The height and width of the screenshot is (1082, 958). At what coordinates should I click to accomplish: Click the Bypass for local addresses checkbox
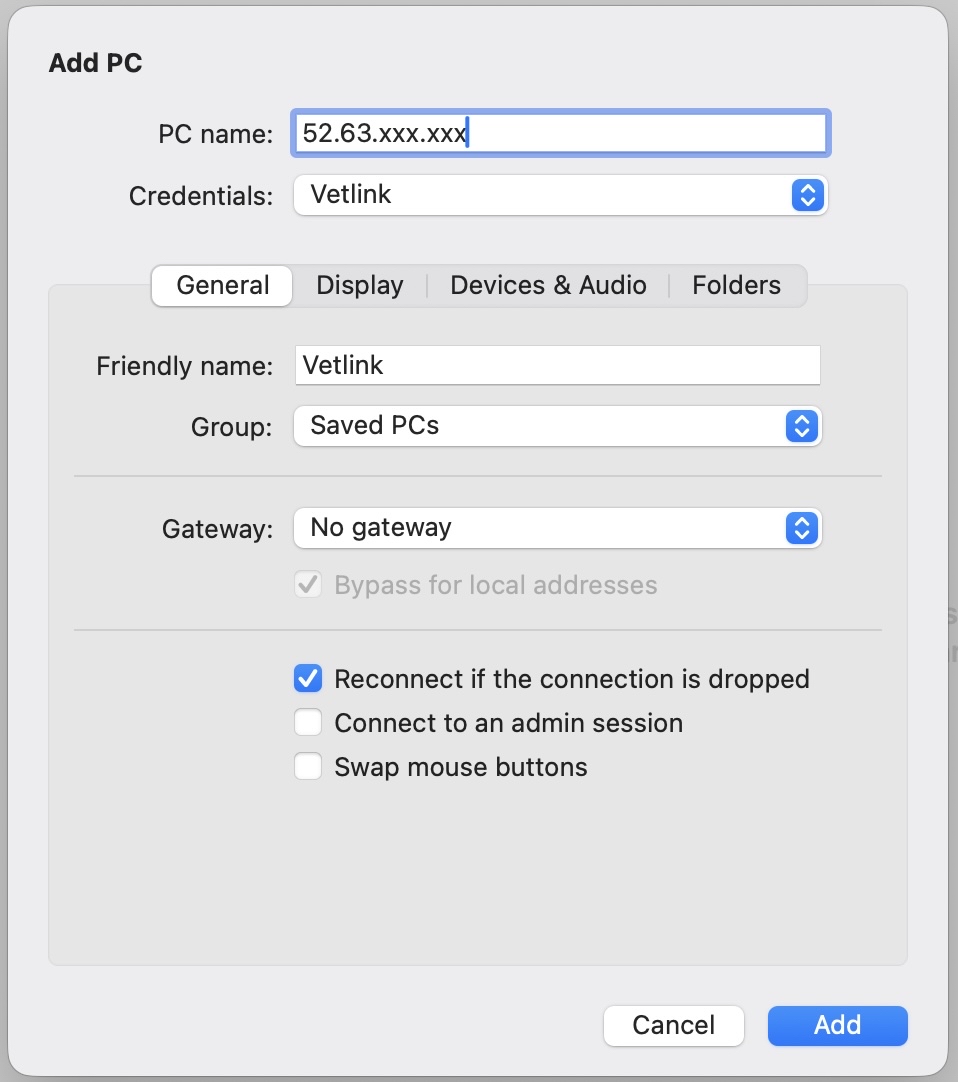click(x=308, y=585)
